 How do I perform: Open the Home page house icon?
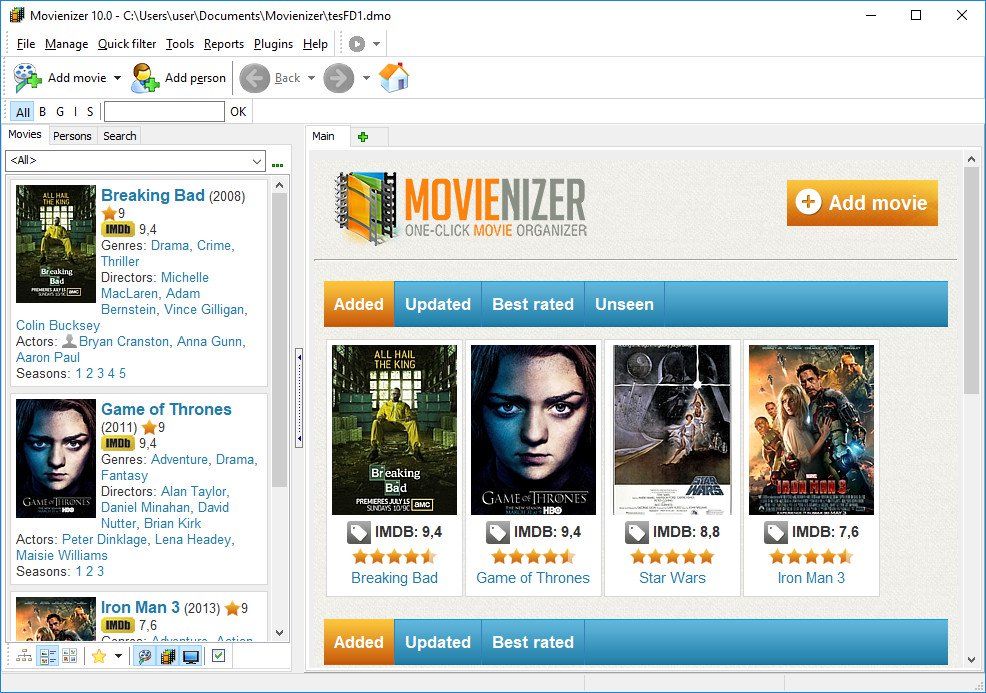[x=394, y=77]
